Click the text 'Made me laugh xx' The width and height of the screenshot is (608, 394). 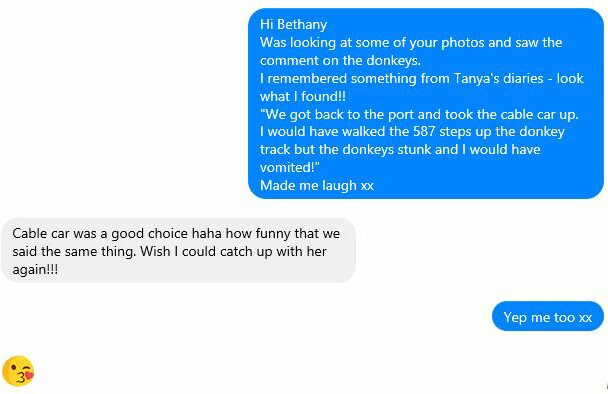pyautogui.click(x=317, y=185)
